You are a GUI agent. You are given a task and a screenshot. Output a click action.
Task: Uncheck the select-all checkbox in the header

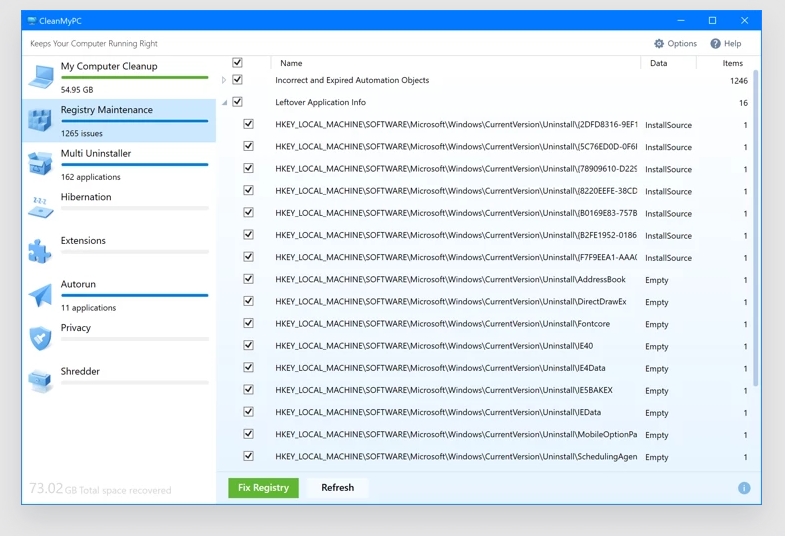[x=237, y=63]
